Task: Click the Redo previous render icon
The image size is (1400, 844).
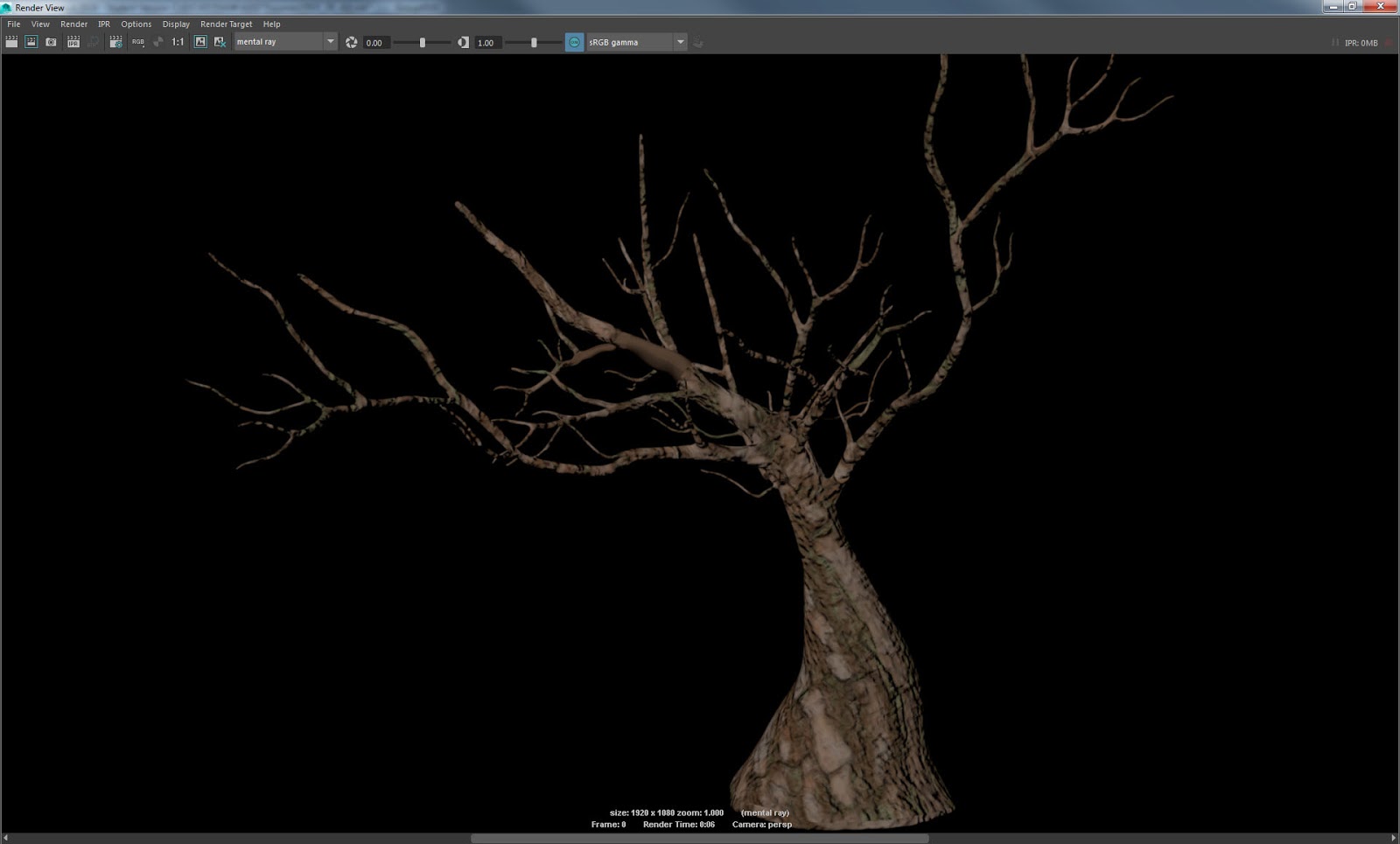Action: [32, 41]
